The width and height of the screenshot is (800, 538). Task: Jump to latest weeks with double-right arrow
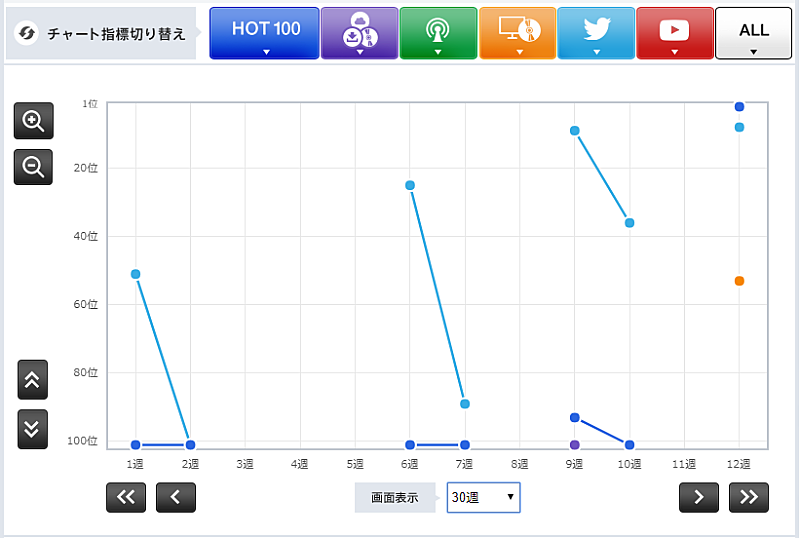point(749,497)
